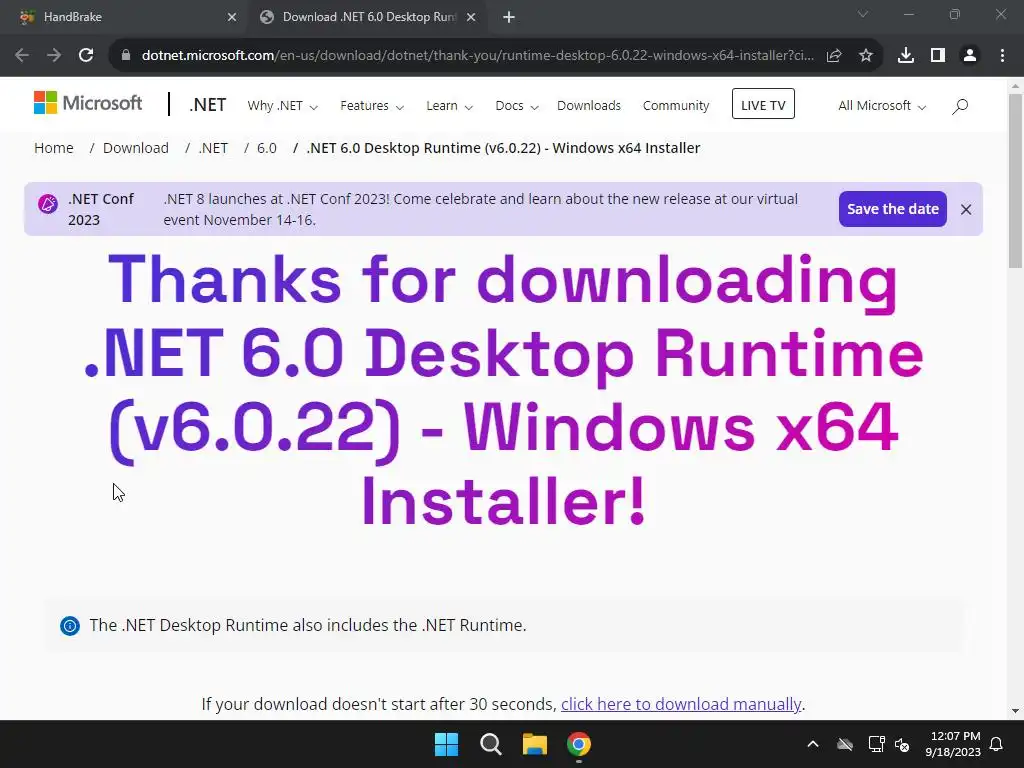This screenshot has height=768, width=1024.
Task: View site info via the lock icon
Action: (126, 56)
